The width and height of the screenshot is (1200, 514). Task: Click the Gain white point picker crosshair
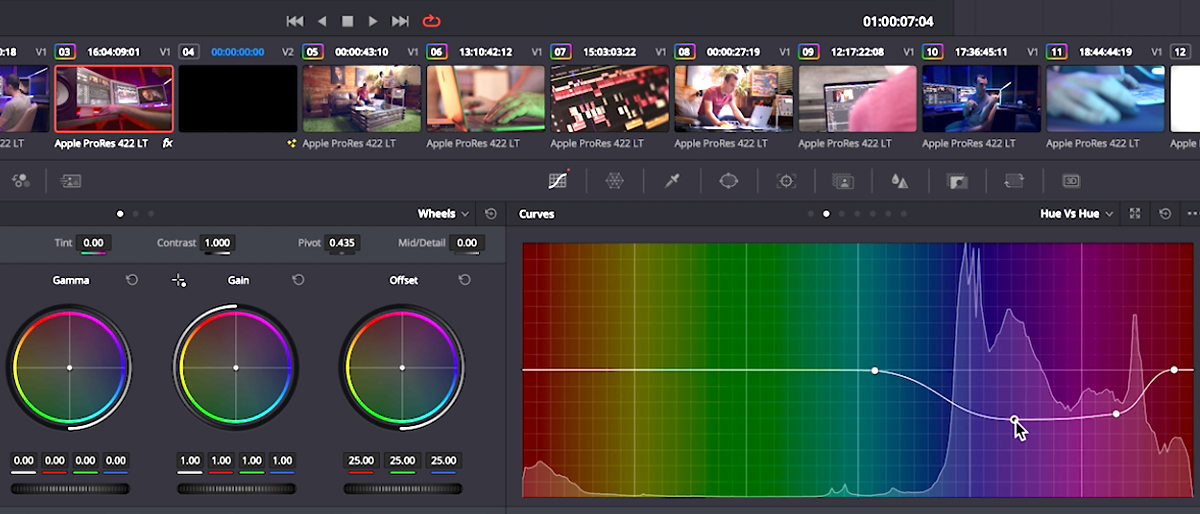click(x=179, y=281)
